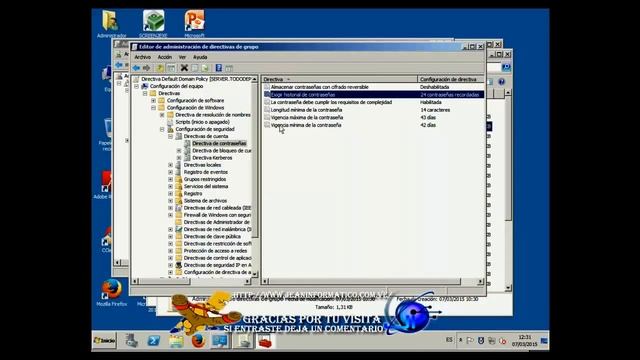Click the background window's vertical scrollbar
The height and width of the screenshot is (360, 640).
(508, 190)
